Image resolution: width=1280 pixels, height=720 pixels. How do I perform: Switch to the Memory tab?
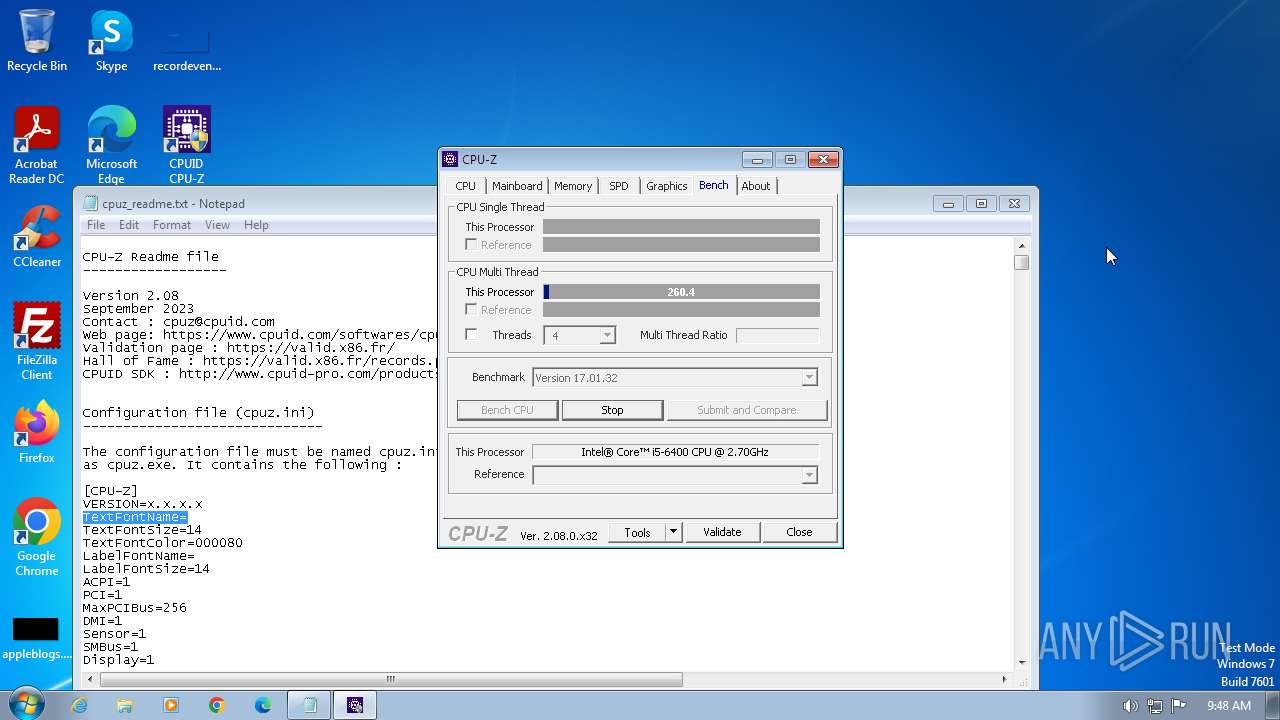click(573, 186)
